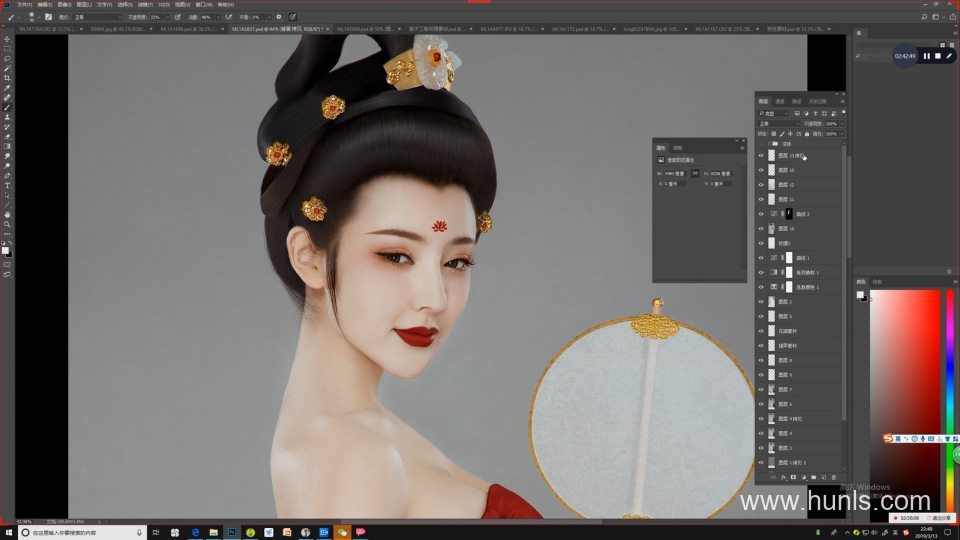The width and height of the screenshot is (960, 540).
Task: Create a new group folder icon
Action: pos(814,478)
